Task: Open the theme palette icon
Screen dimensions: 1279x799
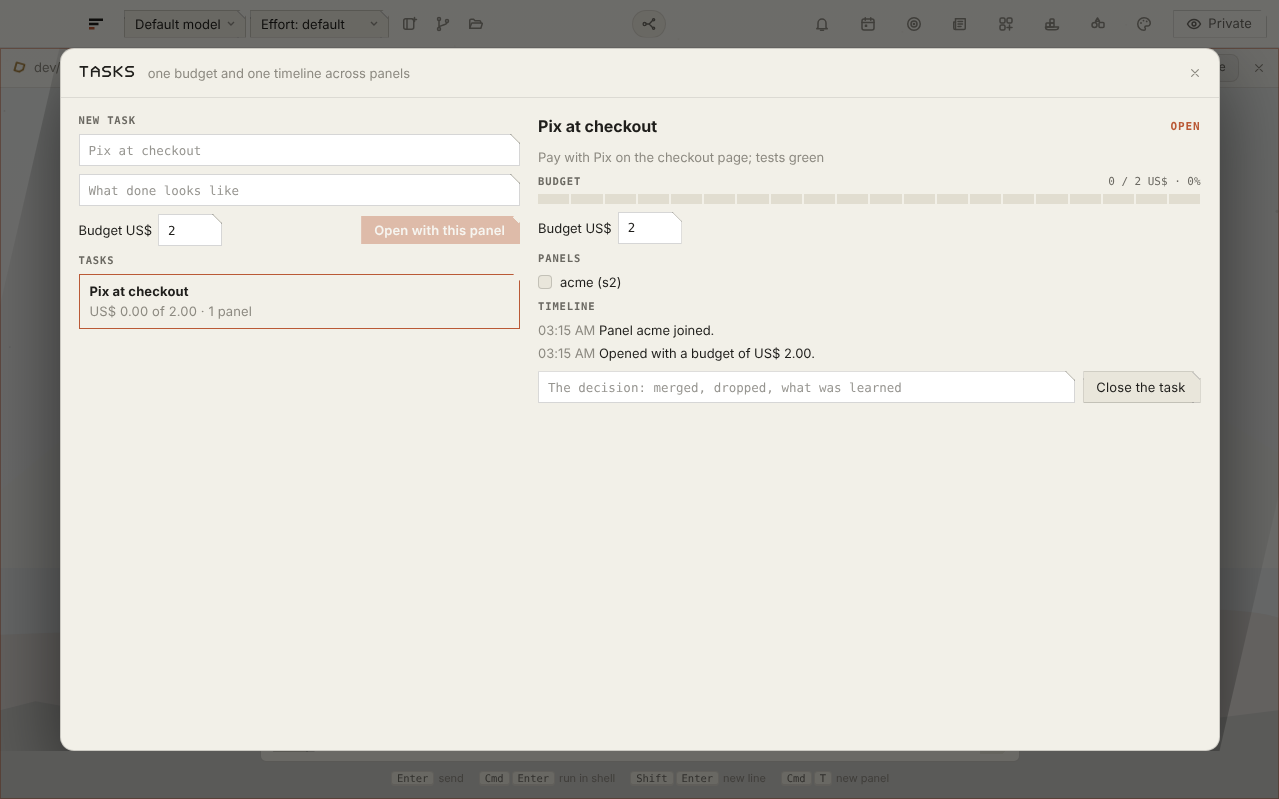Action: coord(1144,24)
